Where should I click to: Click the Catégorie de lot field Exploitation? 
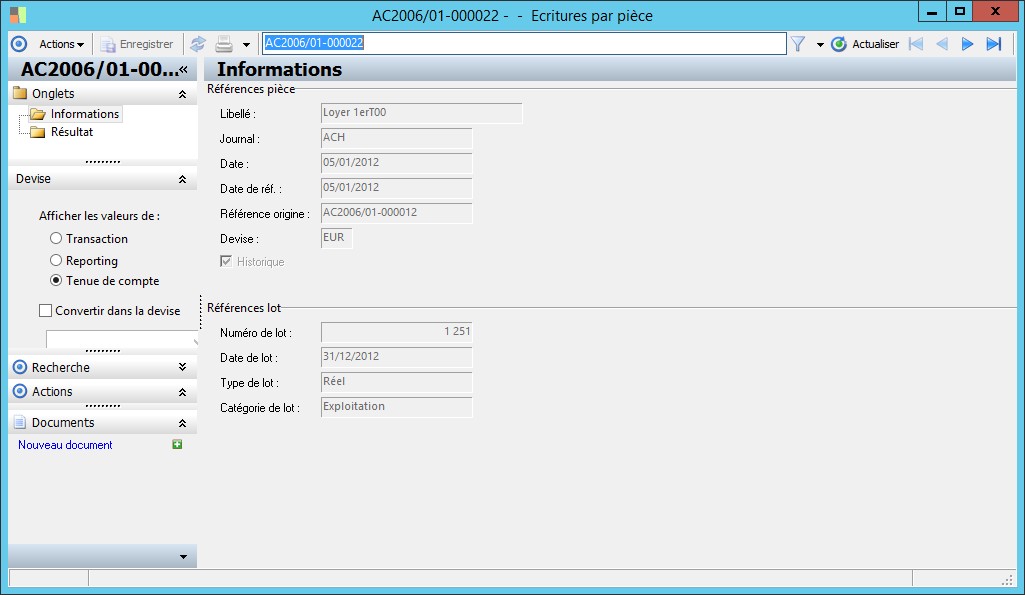click(x=396, y=407)
